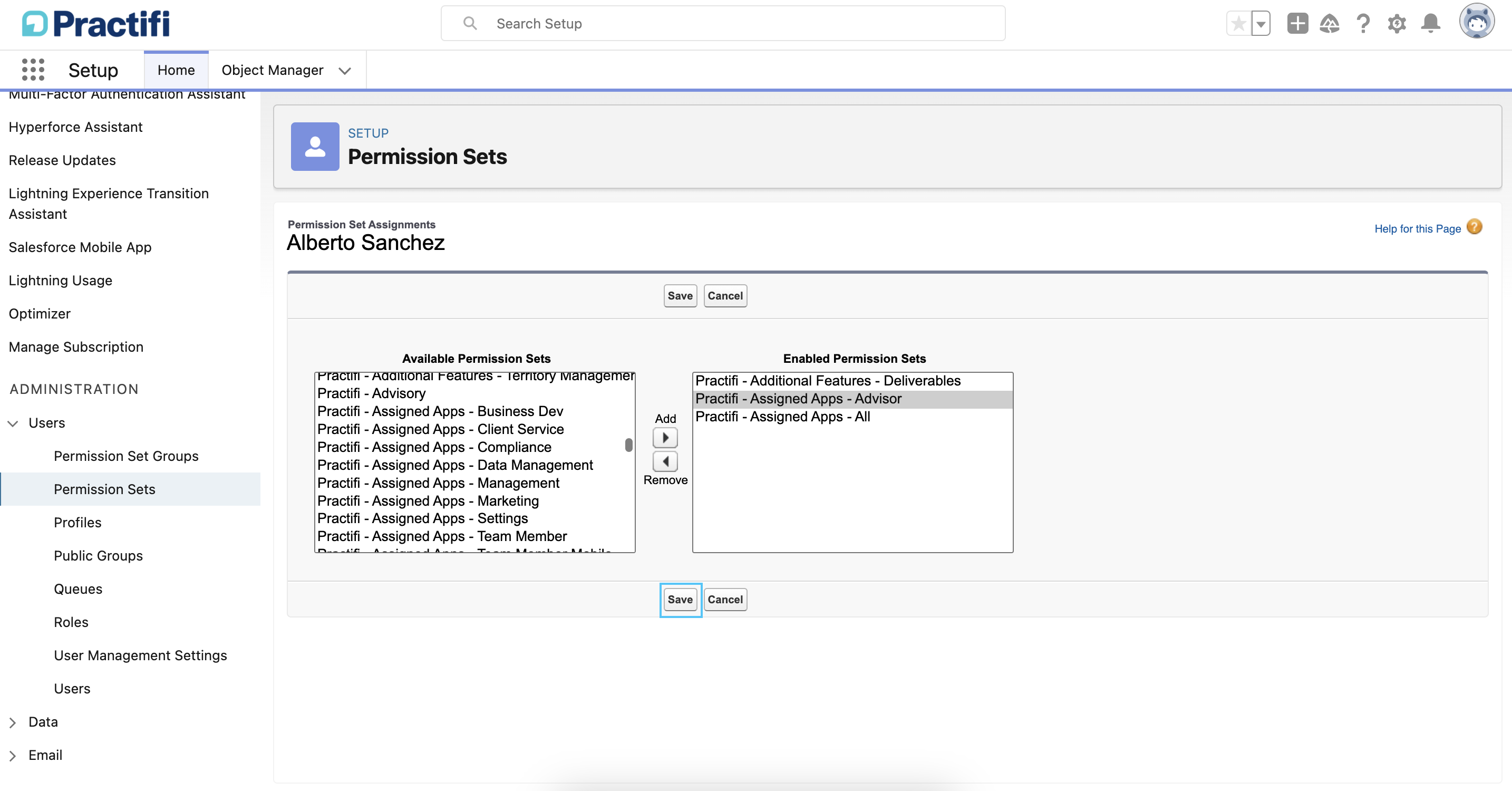
Task: Open the user profile avatar
Action: [x=1476, y=22]
